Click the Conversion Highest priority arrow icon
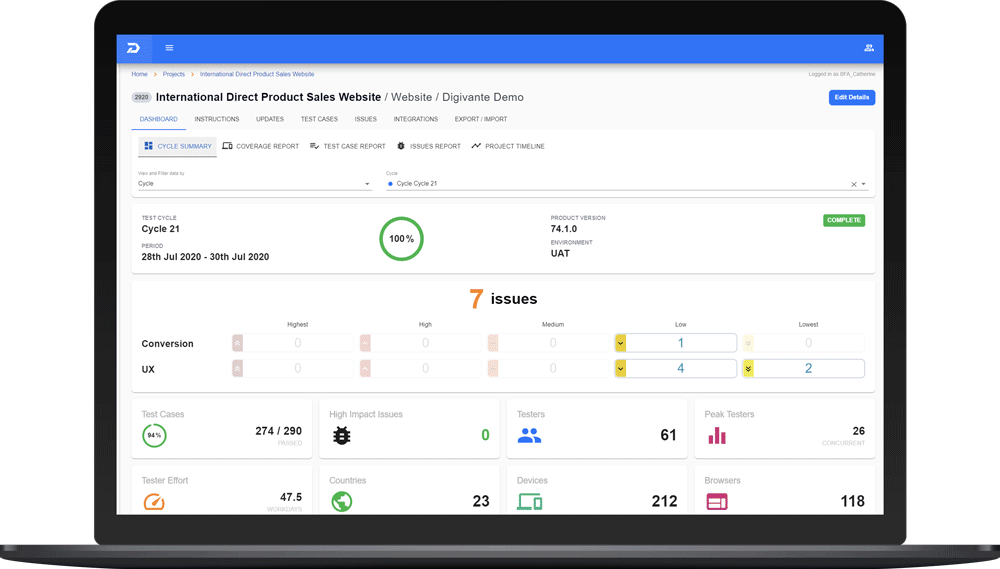Screen dimensions: 1000x569 click(x=237, y=343)
